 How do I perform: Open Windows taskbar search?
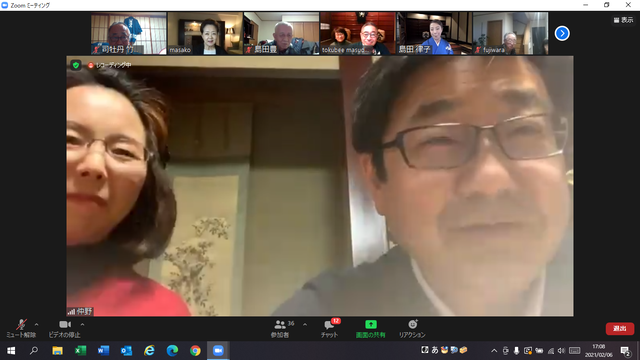point(34,351)
